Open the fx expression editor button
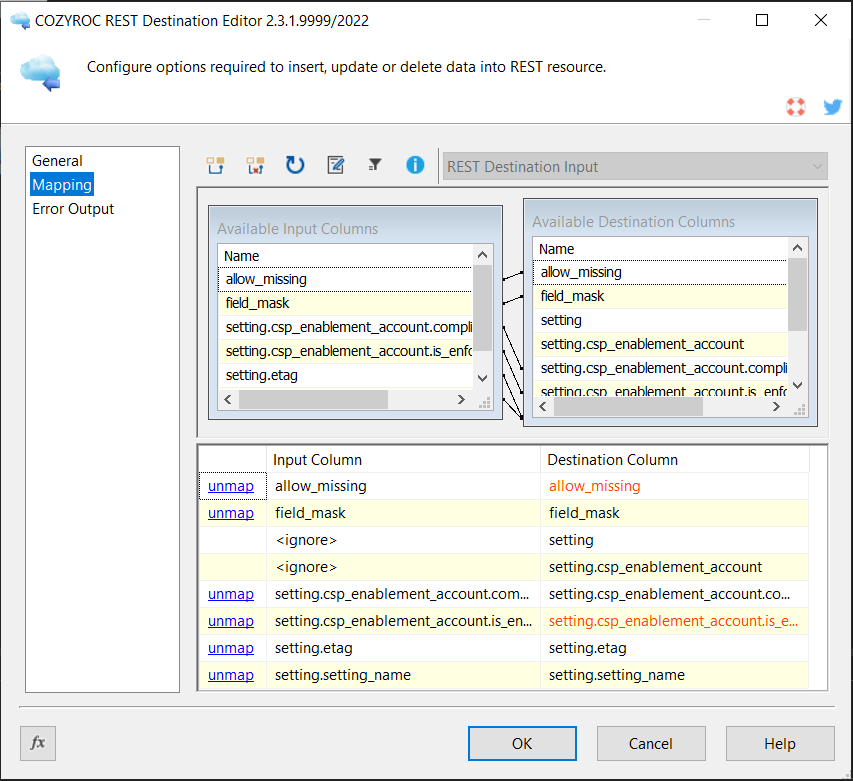This screenshot has height=781, width=853. 38,743
